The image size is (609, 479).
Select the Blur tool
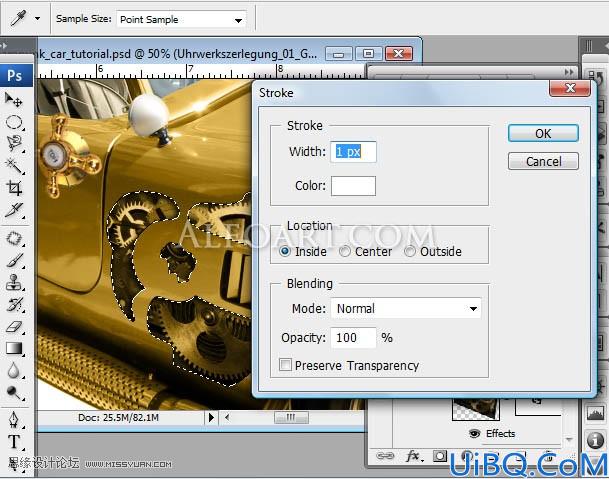[x=14, y=371]
